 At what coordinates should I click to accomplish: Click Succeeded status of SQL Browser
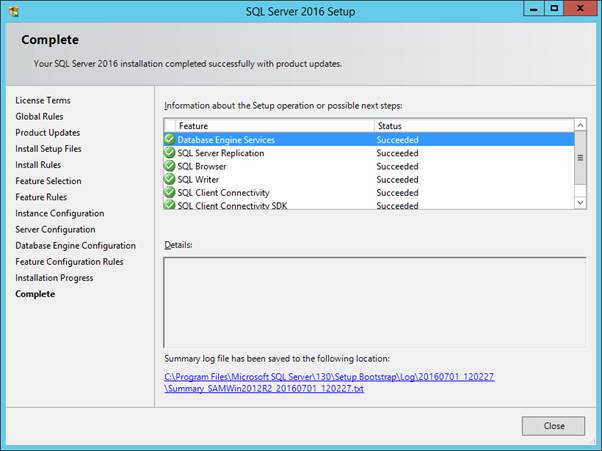point(397,166)
